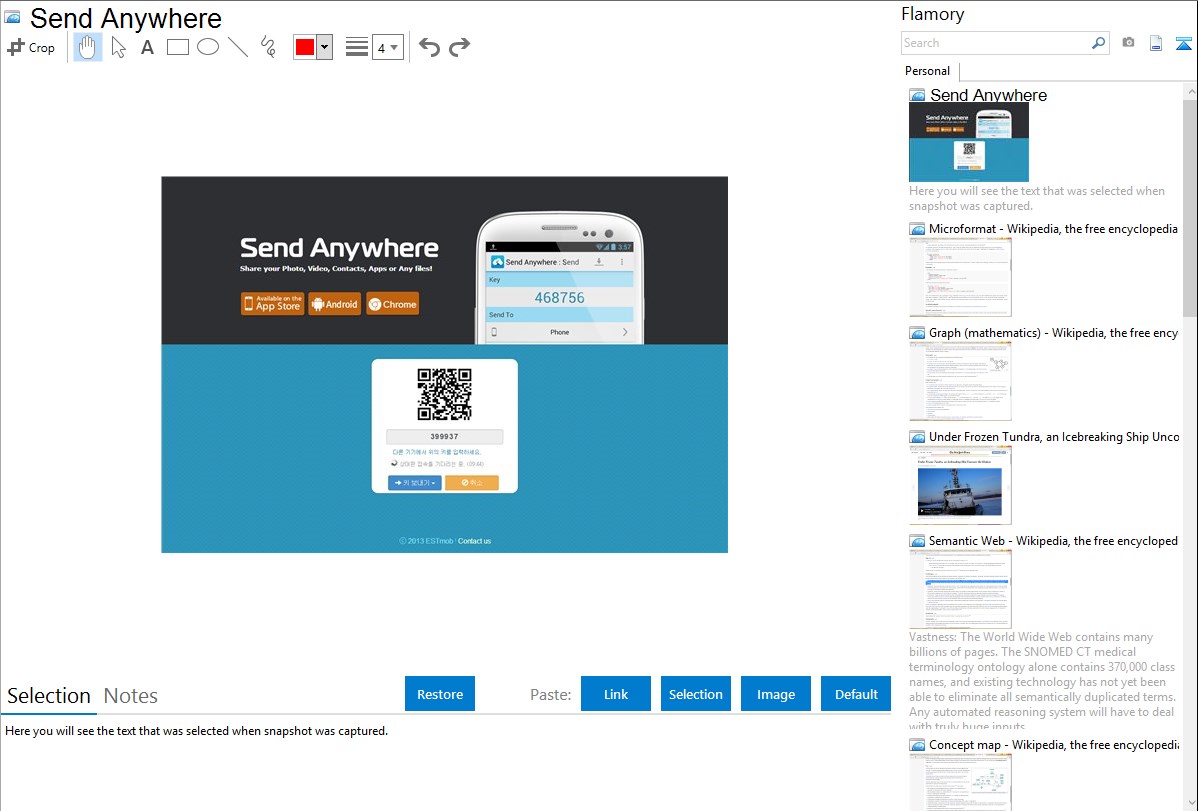Image resolution: width=1198 pixels, height=811 pixels.
Task: Click the icon beside Semantic Web entry
Action: pyautogui.click(x=918, y=541)
